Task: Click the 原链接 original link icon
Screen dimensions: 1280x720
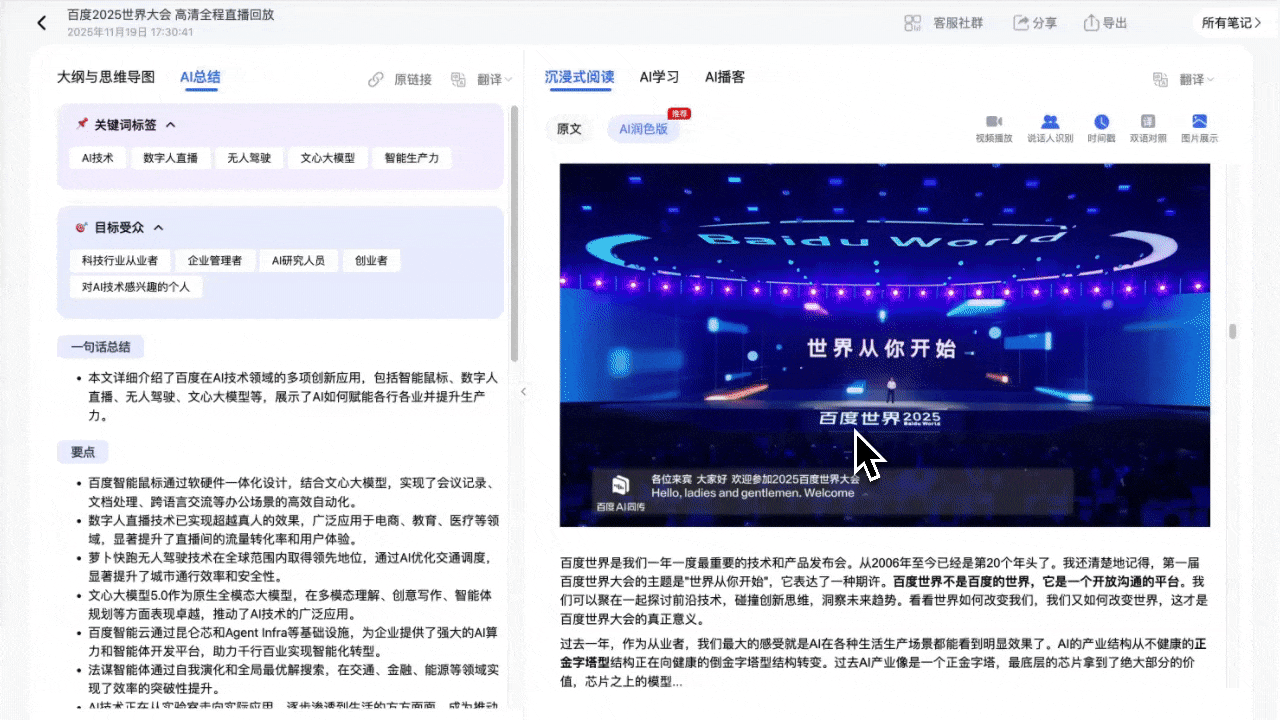Action: pyautogui.click(x=377, y=77)
